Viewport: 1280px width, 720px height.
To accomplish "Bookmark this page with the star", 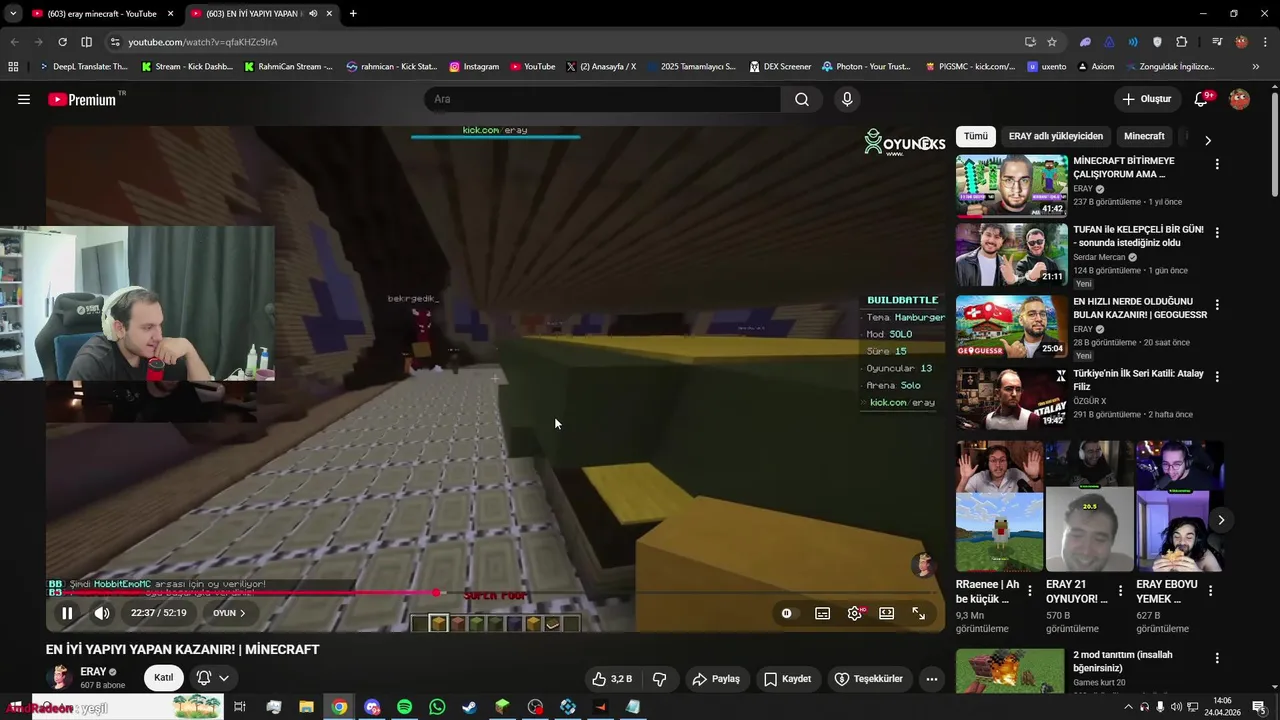I will tap(1052, 42).
